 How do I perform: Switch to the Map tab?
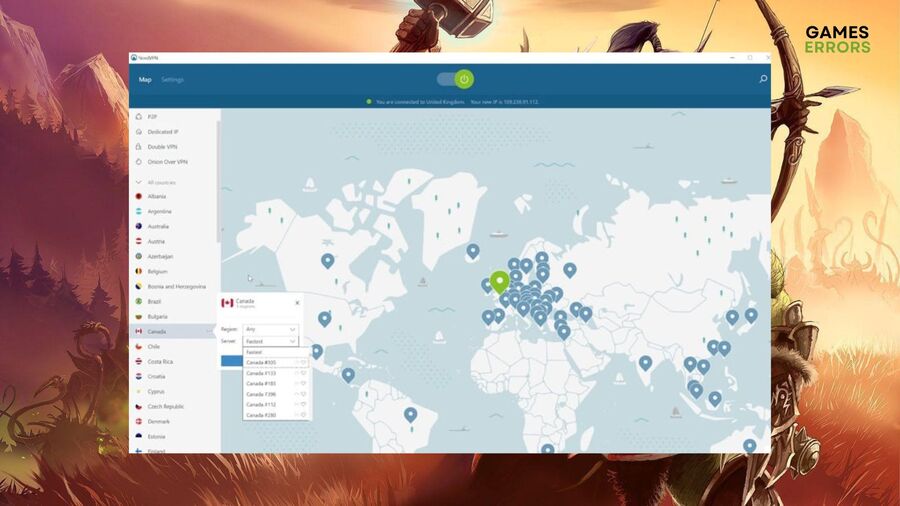point(145,80)
